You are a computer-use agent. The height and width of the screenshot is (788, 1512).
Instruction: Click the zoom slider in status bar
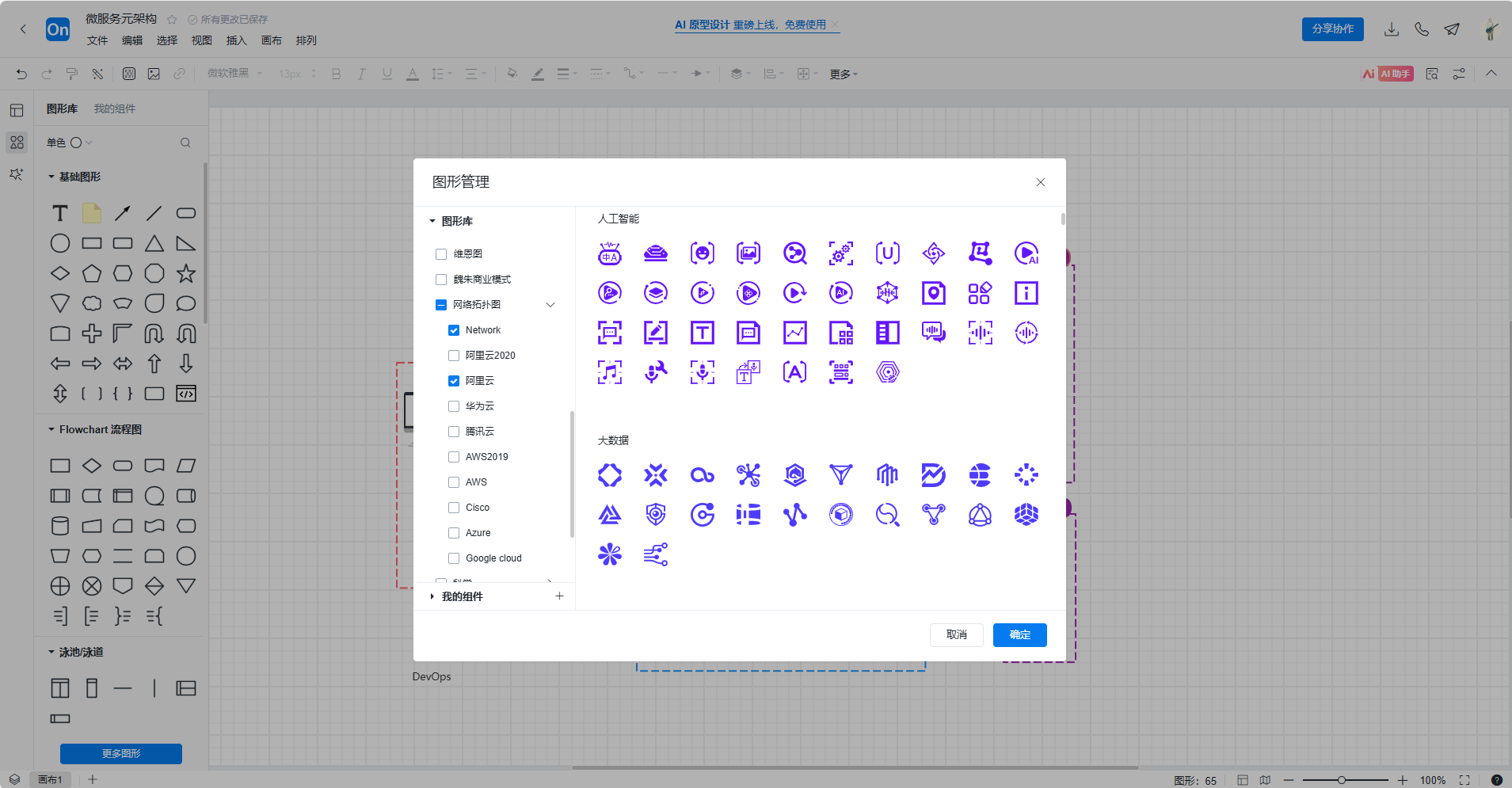[x=1342, y=780]
